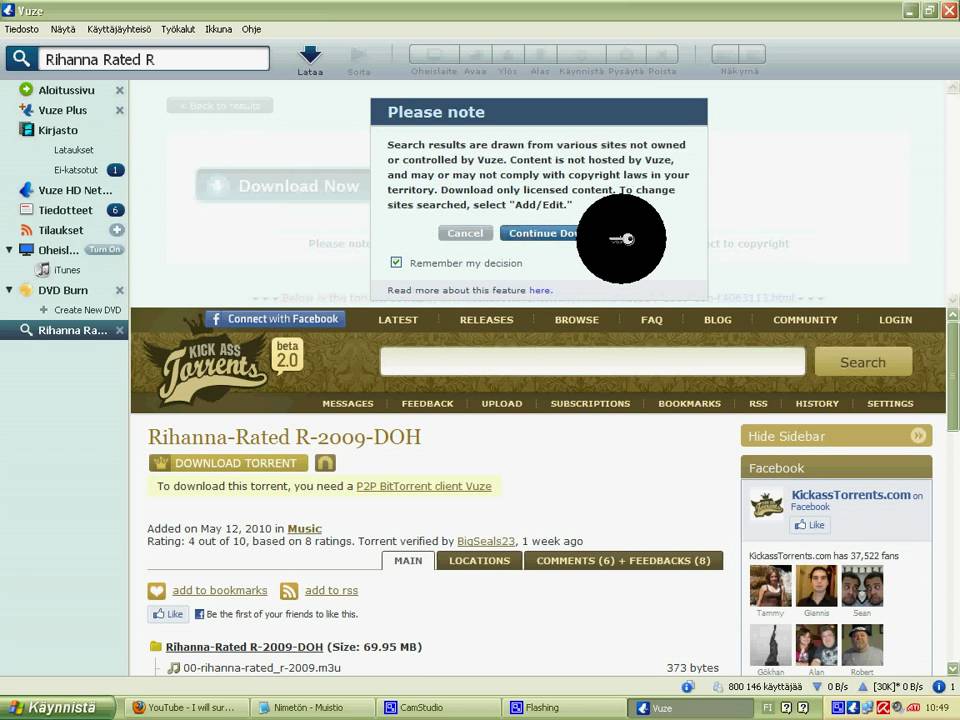Image resolution: width=960 pixels, height=720 pixels.
Task: Close the Rihanna Ra... search tab
Action: coord(120,330)
